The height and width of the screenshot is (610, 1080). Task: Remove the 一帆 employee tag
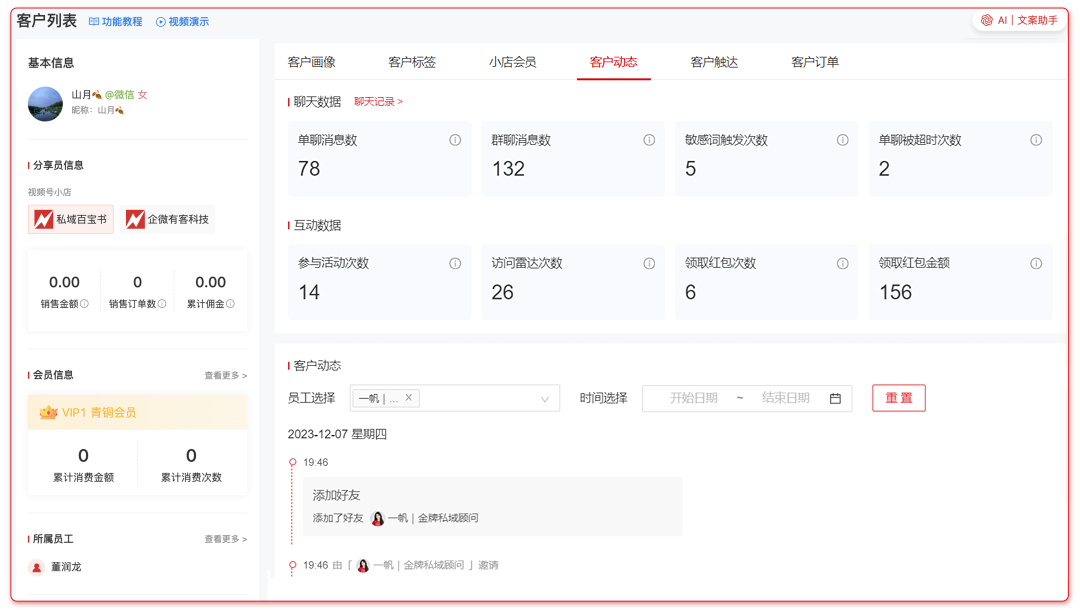pyautogui.click(x=408, y=398)
